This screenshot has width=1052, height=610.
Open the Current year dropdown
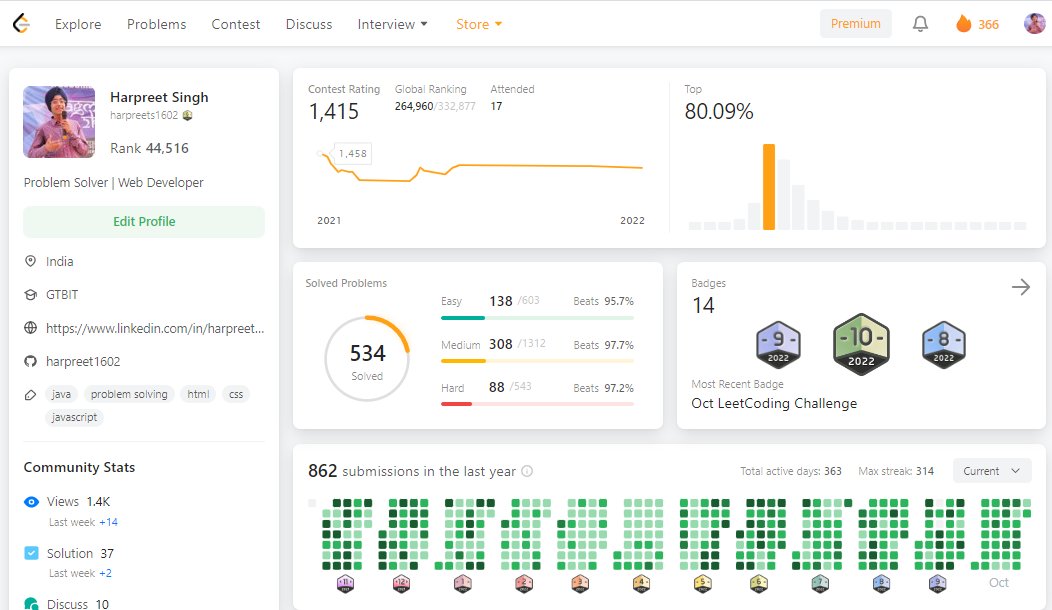point(992,471)
